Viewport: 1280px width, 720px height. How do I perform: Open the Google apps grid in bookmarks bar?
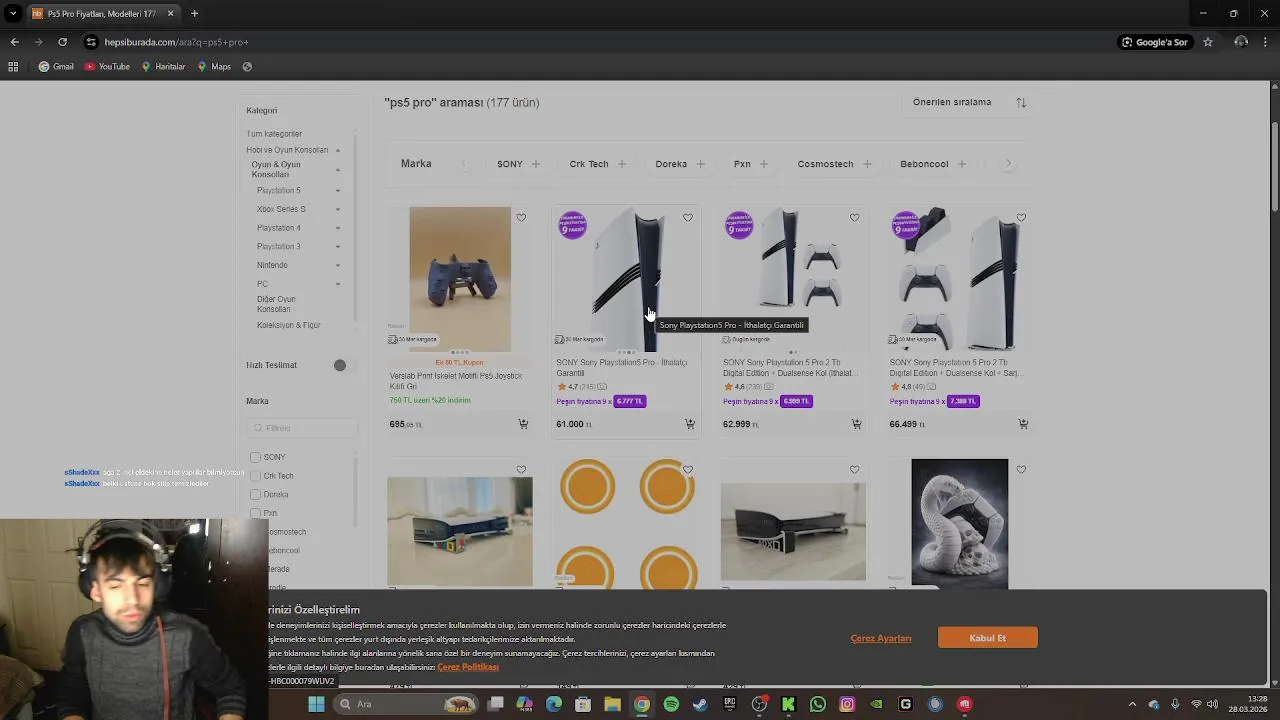(x=13, y=67)
